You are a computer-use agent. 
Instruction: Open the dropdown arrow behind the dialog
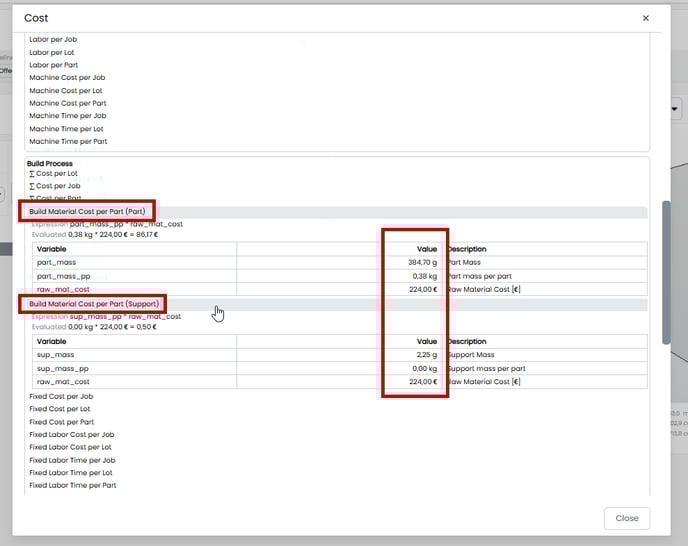[676, 109]
